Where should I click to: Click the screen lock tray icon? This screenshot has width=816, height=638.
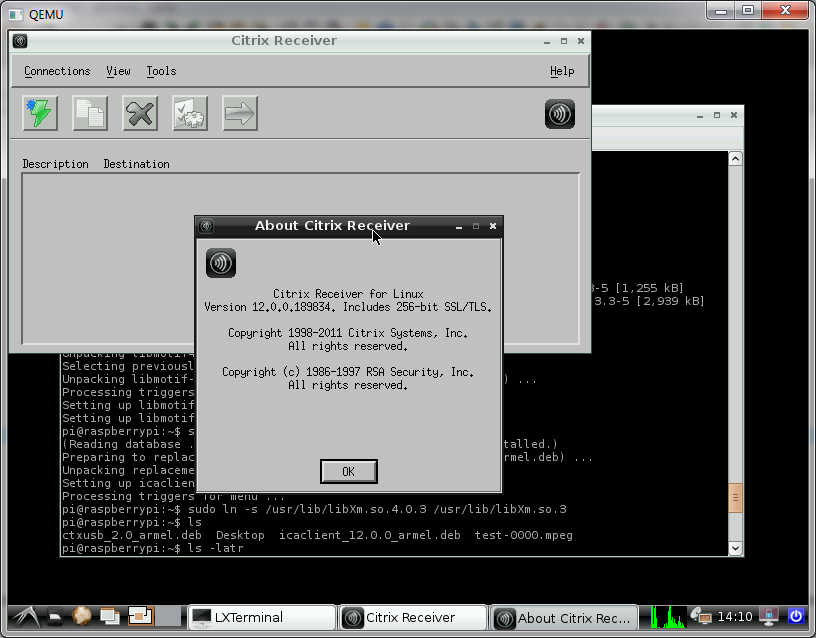[x=769, y=617]
